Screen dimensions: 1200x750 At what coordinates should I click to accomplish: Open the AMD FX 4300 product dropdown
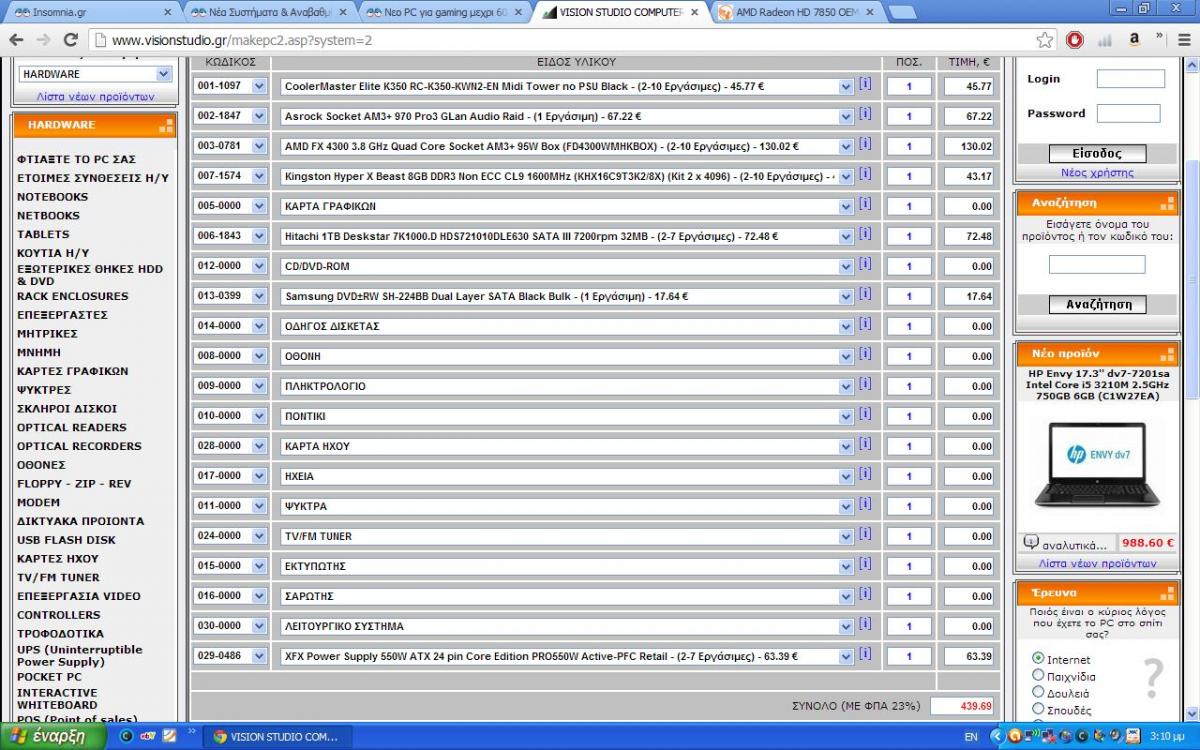coord(566,147)
